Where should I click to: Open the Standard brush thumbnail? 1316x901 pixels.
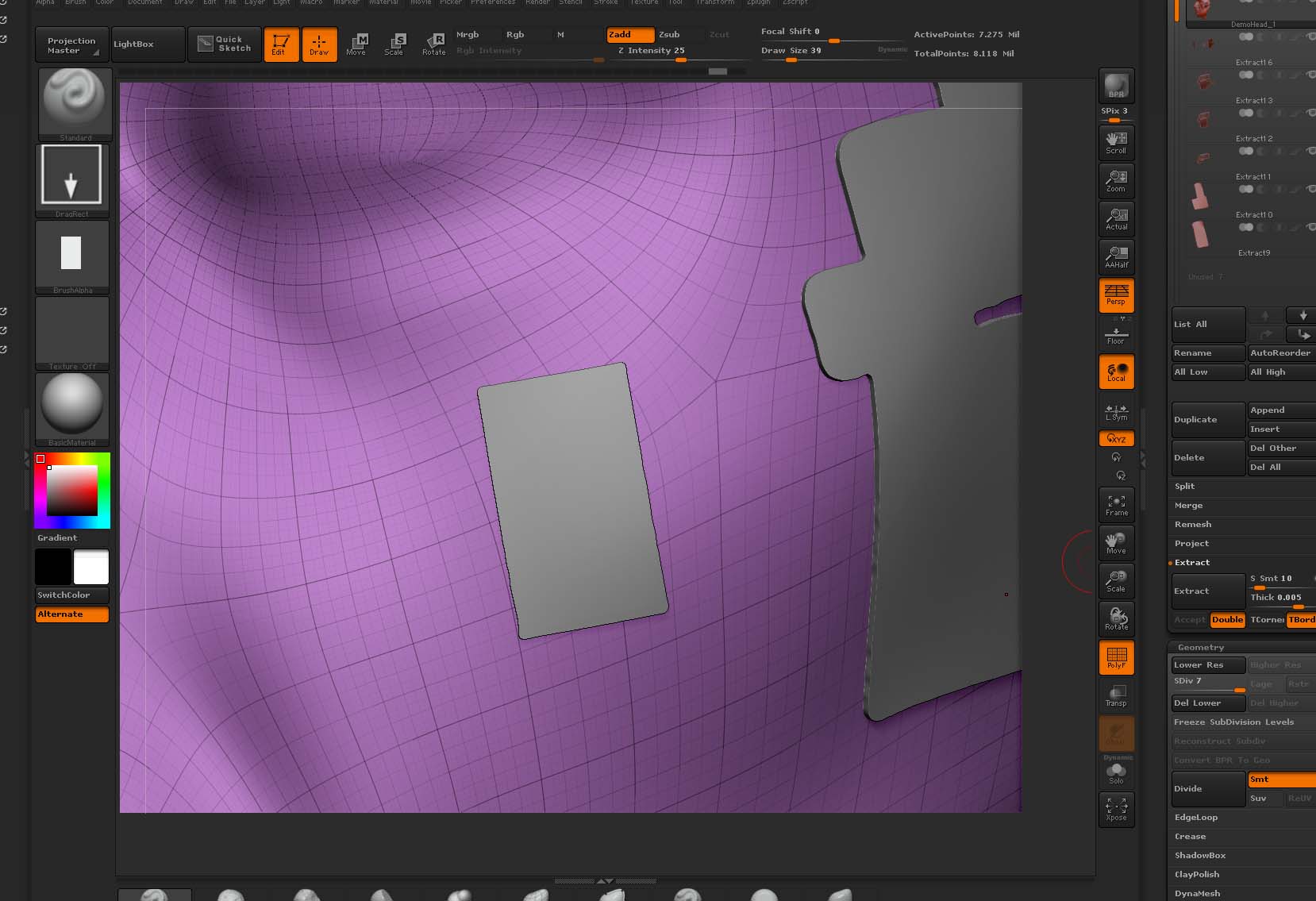click(75, 103)
